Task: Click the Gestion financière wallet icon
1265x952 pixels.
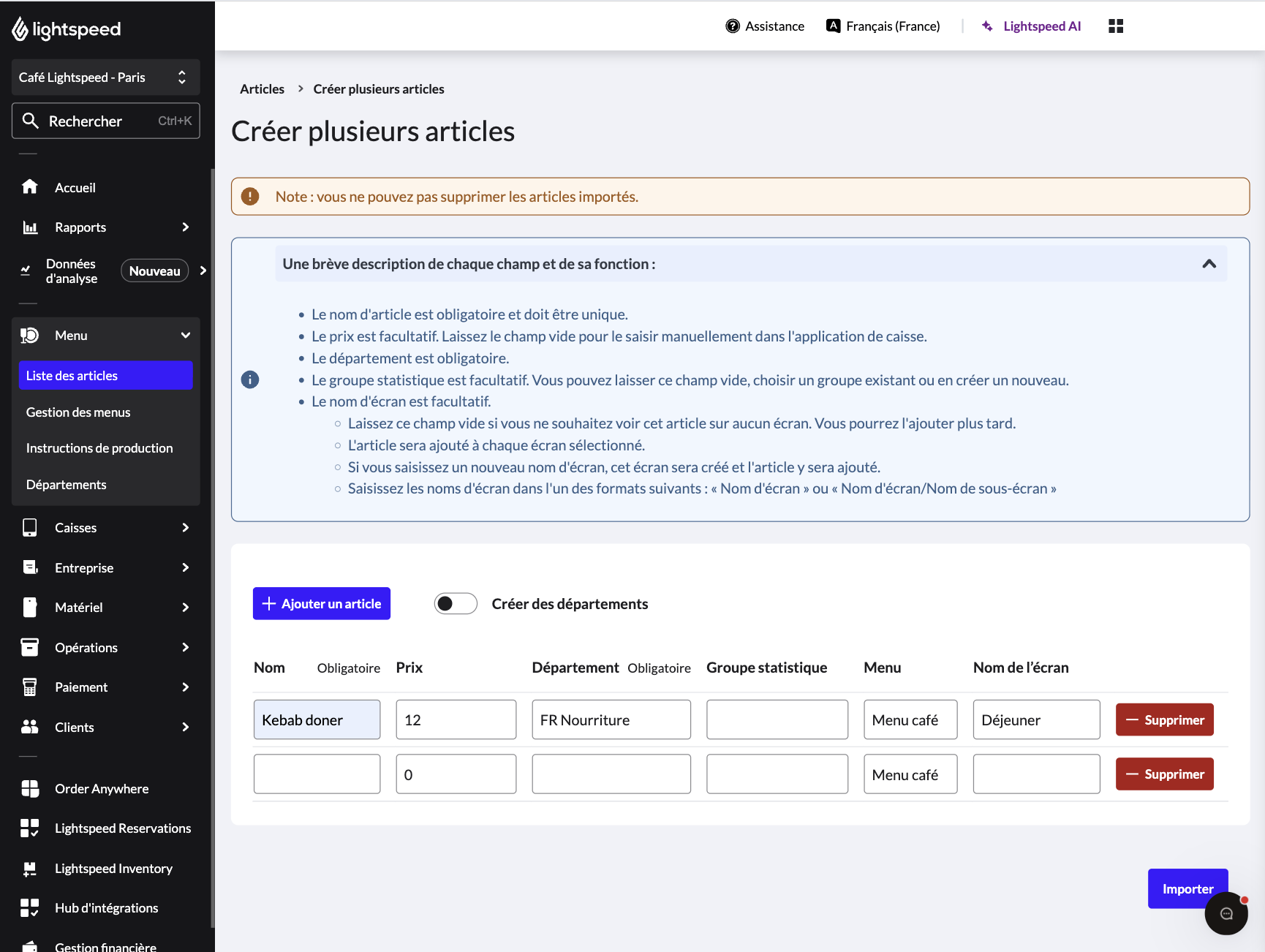Action: pyautogui.click(x=30, y=946)
